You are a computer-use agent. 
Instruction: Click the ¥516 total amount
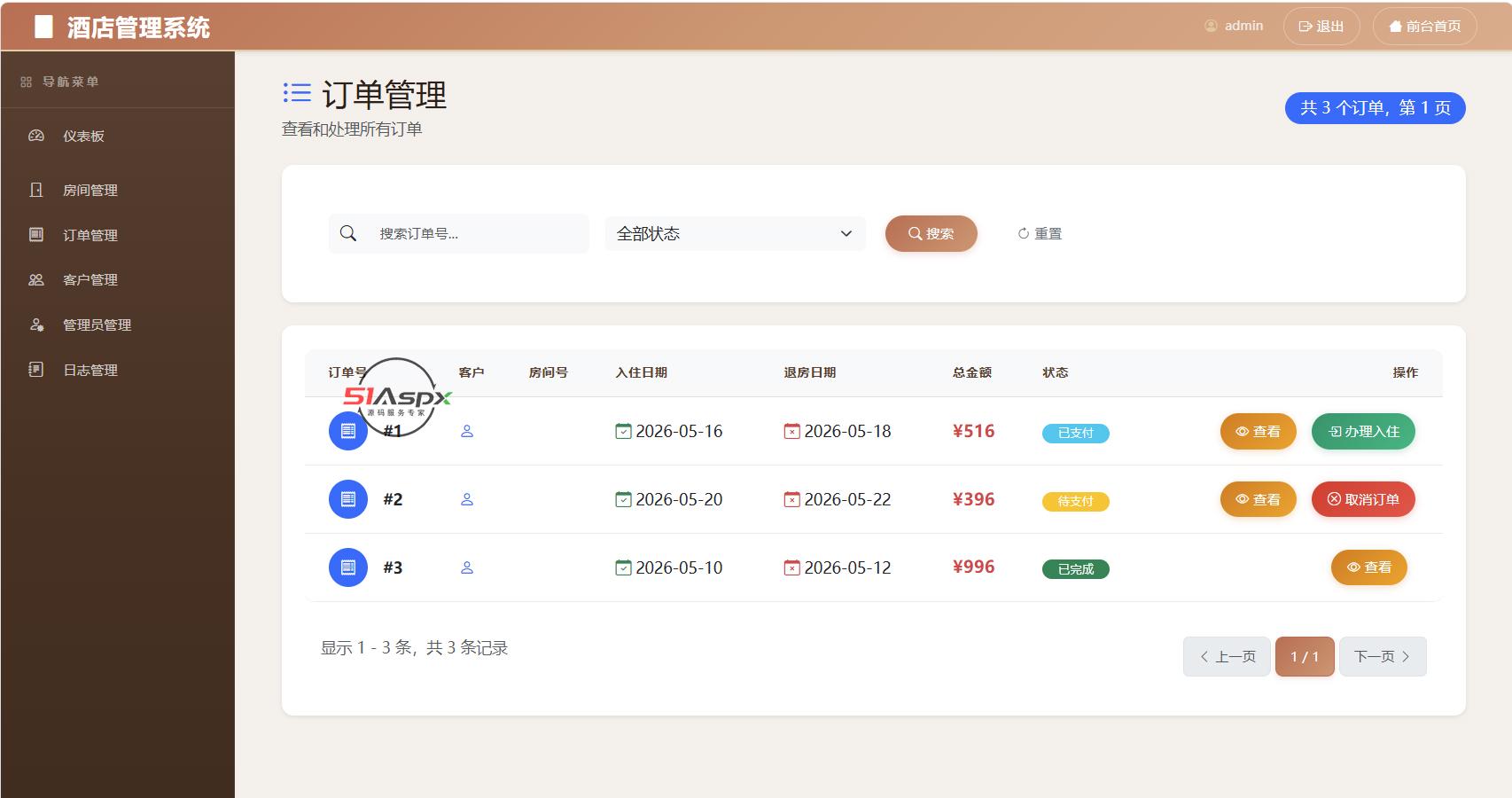tap(973, 431)
